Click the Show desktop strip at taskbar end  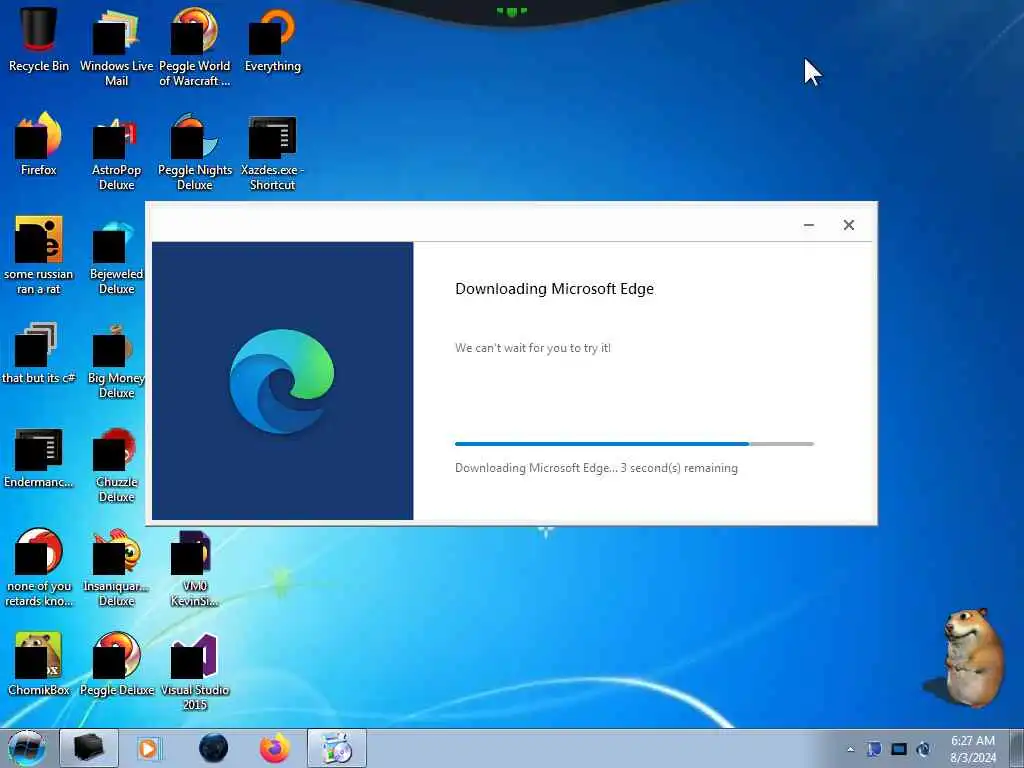tap(1016, 748)
